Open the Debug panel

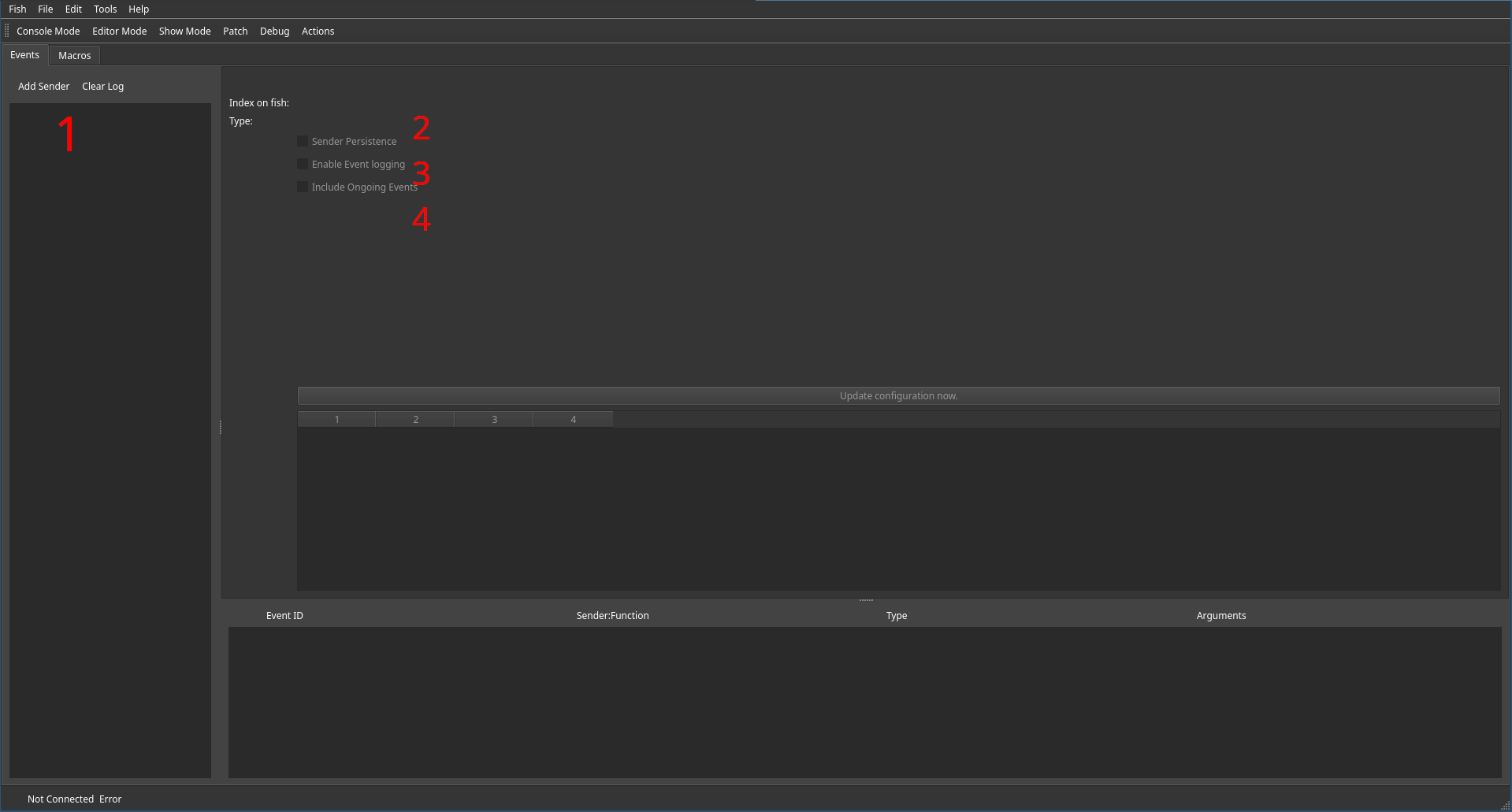[274, 31]
